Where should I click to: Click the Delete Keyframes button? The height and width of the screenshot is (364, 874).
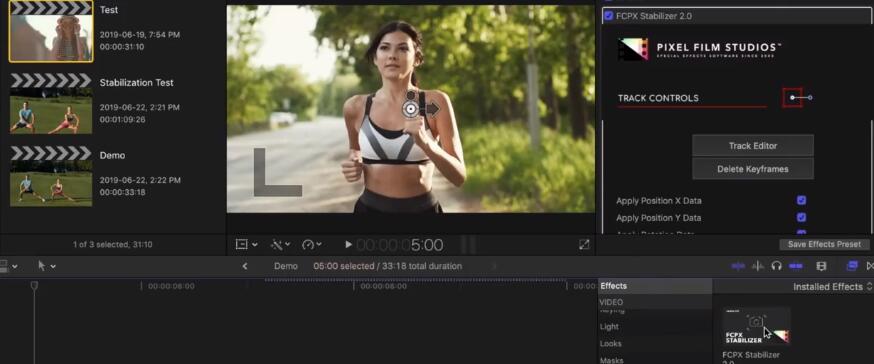coord(752,169)
